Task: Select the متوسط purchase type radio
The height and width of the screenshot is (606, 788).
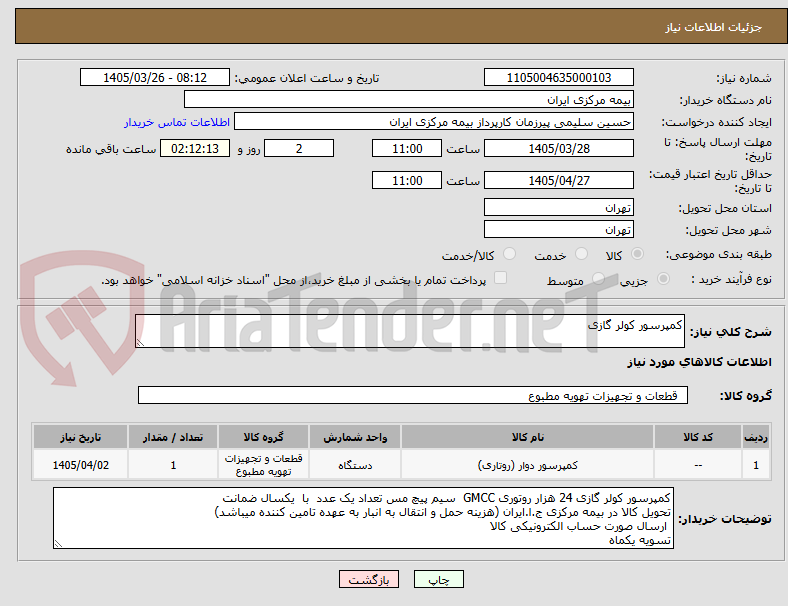Action: tap(598, 278)
